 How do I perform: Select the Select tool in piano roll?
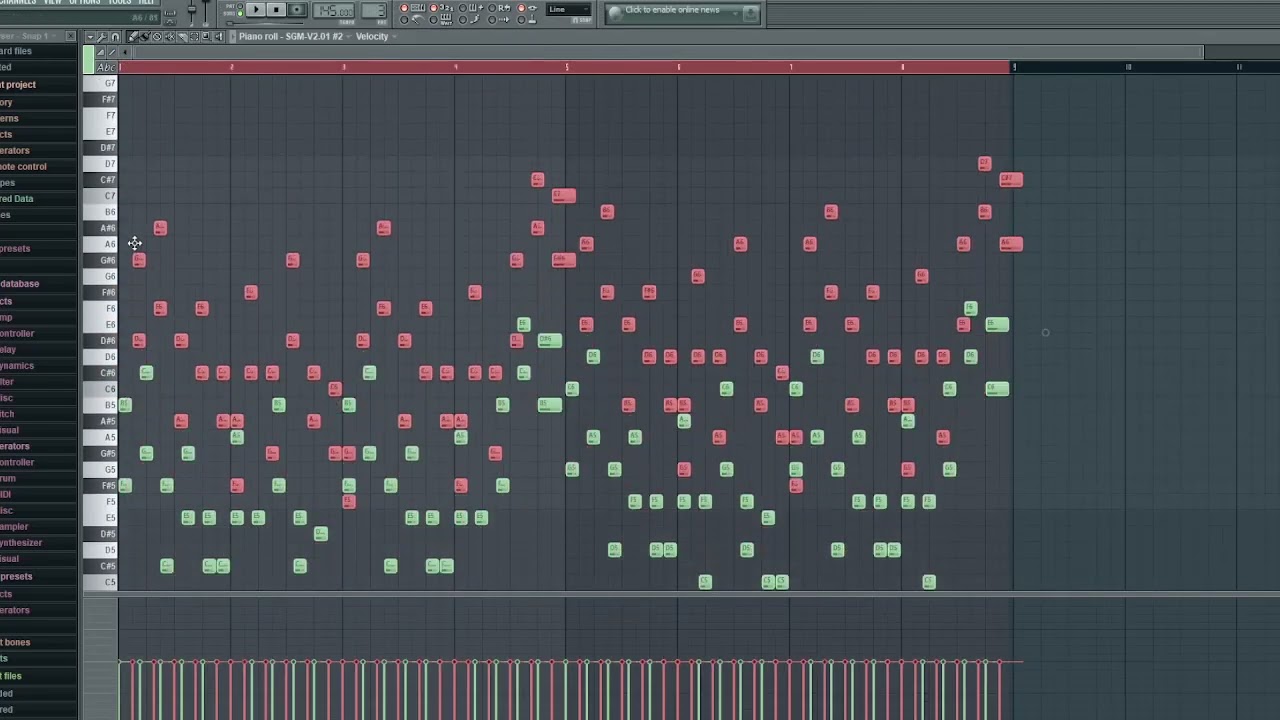(x=194, y=36)
